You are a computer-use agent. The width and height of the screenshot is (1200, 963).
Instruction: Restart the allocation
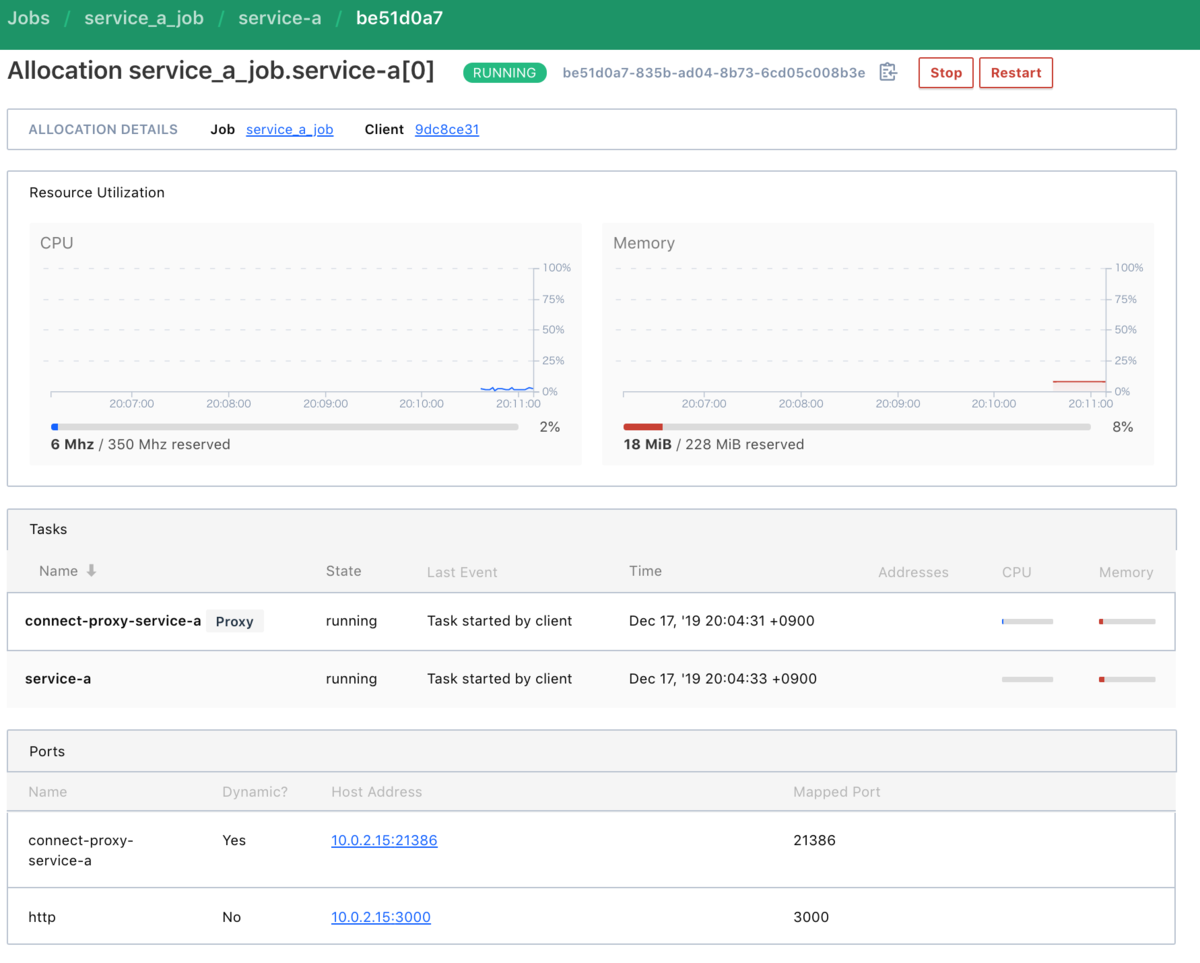click(x=1016, y=73)
